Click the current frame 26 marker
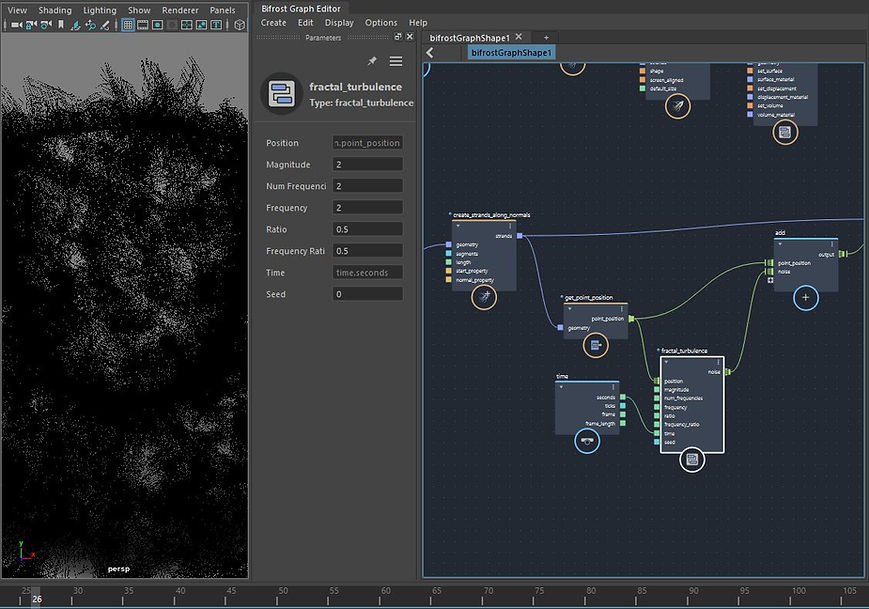The height and width of the screenshot is (609, 869). coord(37,598)
